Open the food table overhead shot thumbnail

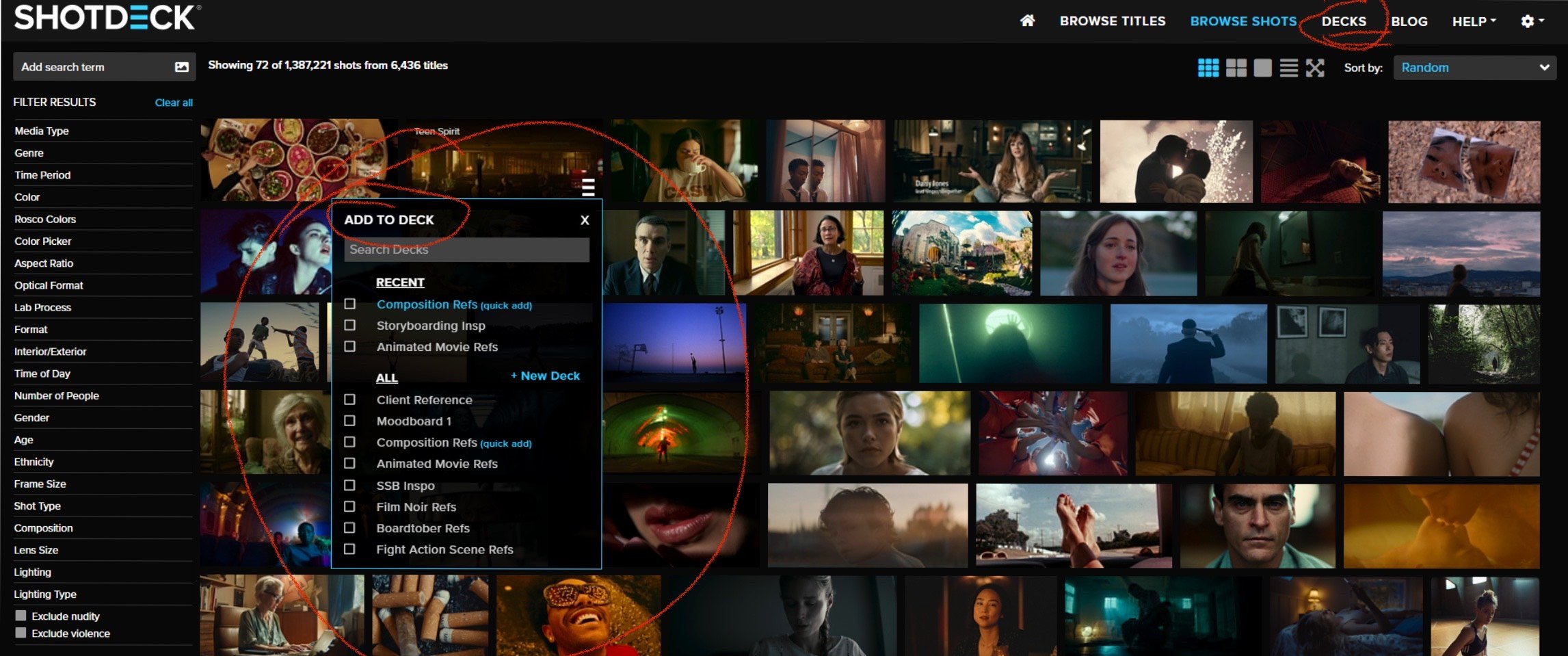[299, 160]
